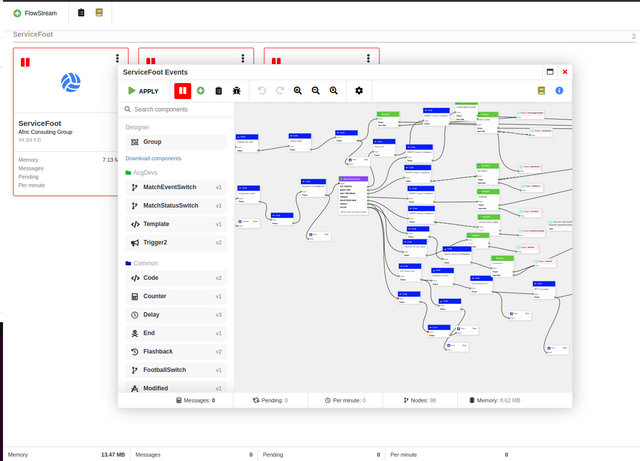Open the three-dot menu of ServiceFoot card
Image resolution: width=640 pixels, height=461 pixels.
point(118,58)
